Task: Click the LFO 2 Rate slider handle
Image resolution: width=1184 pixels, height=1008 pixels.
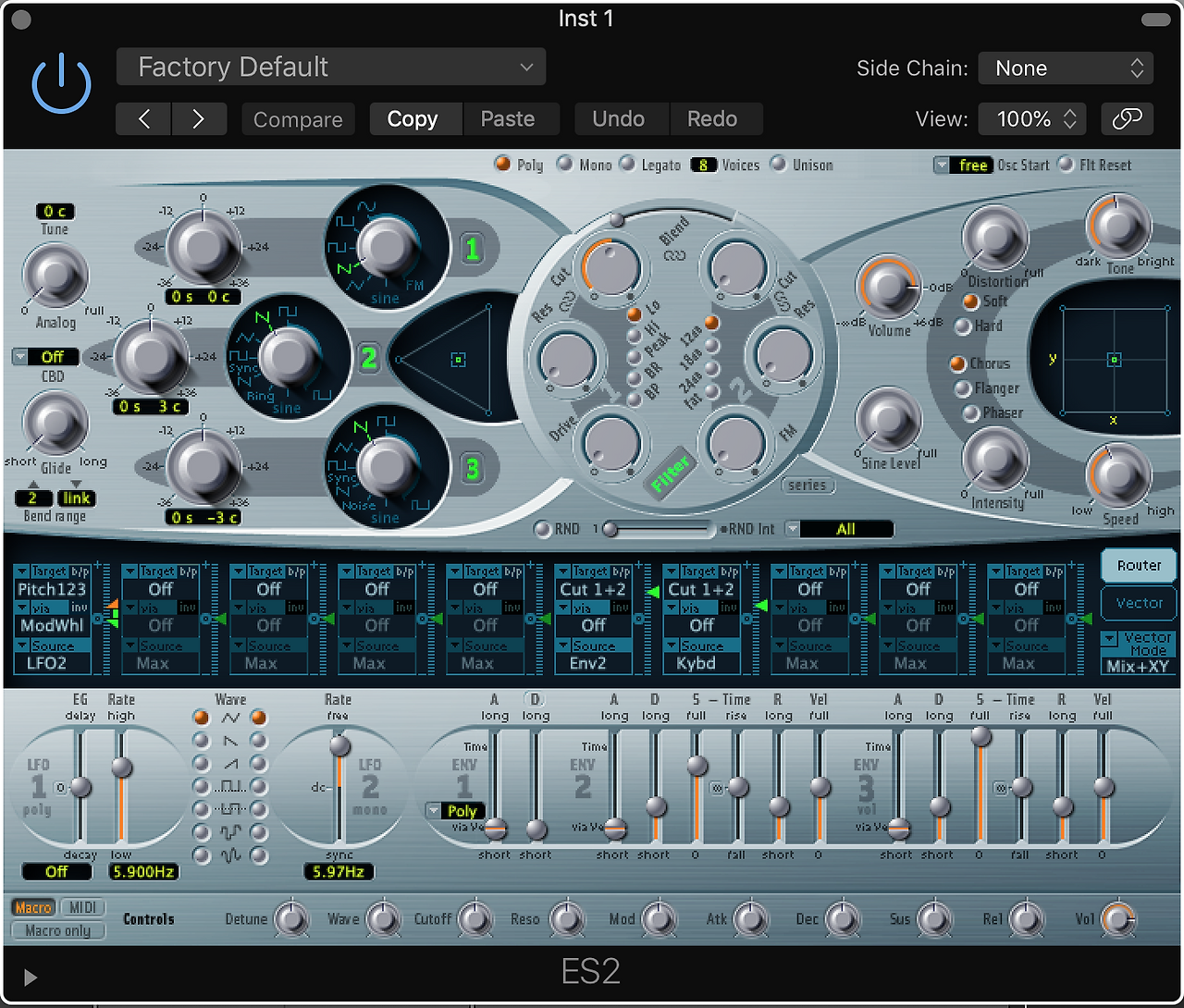Action: point(339,745)
